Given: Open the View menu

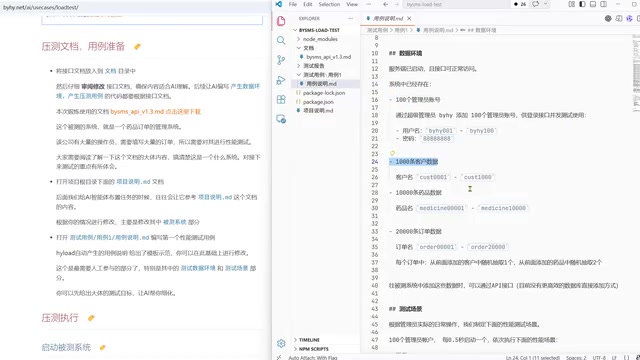Looking at the screenshot, I should tap(352, 4).
